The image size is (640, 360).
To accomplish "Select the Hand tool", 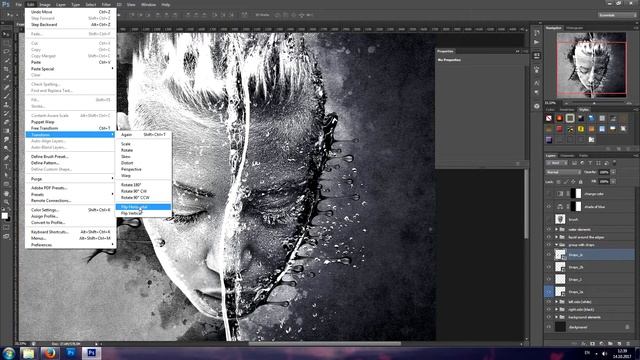I will click(x=6, y=193).
